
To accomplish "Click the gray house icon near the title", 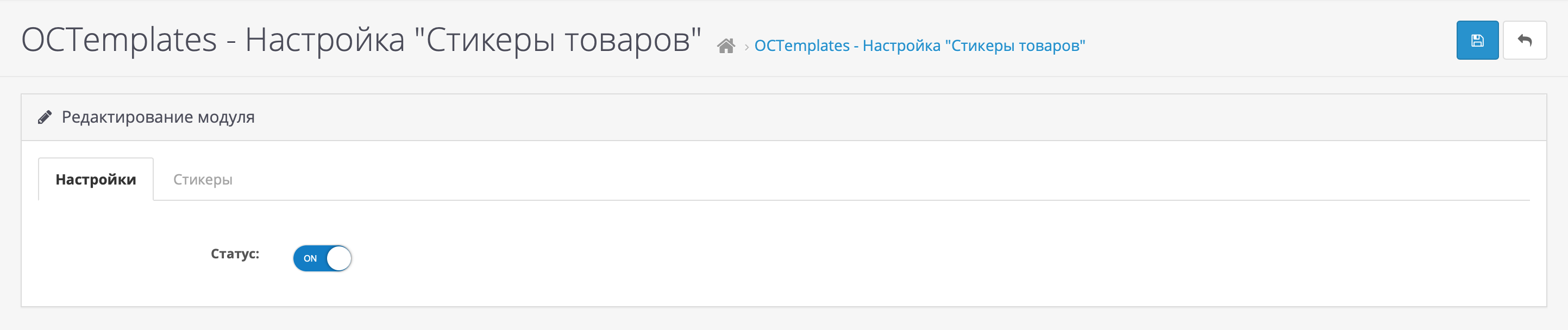I will (725, 46).
